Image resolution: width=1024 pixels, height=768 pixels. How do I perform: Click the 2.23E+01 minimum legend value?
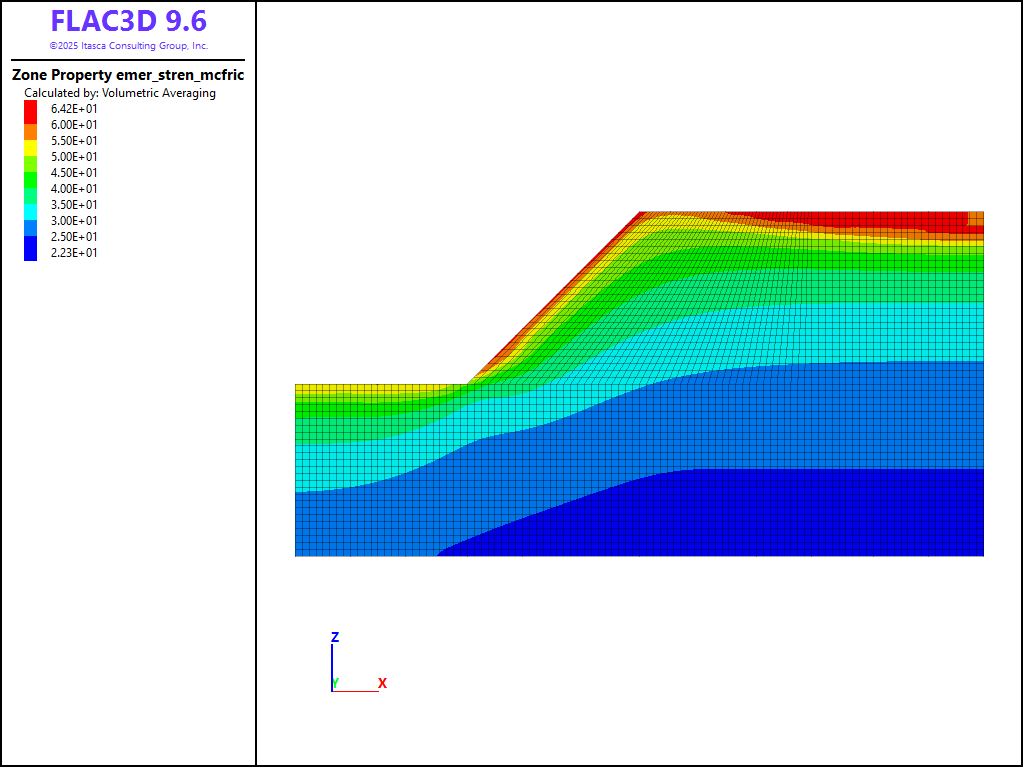coord(74,253)
